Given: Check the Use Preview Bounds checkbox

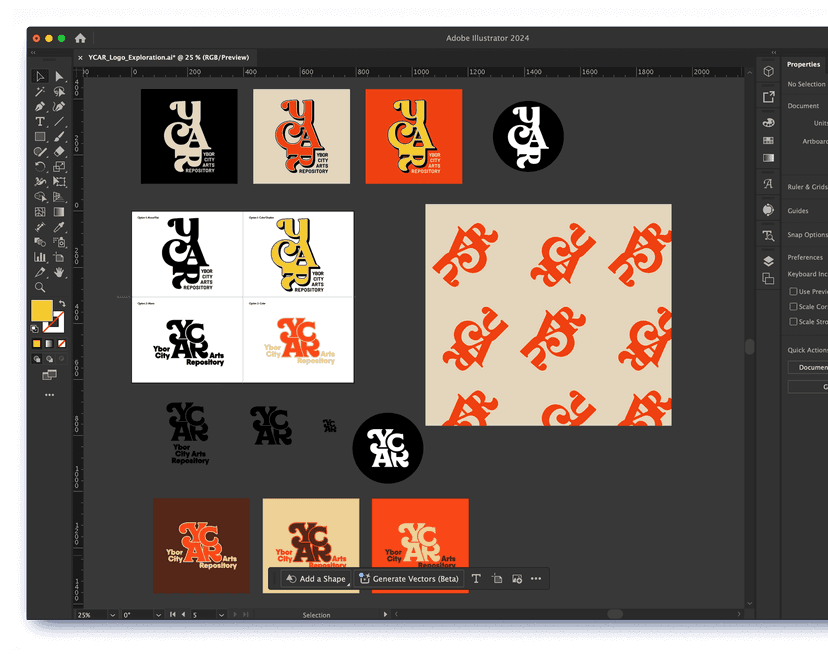Looking at the screenshot, I should (793, 292).
